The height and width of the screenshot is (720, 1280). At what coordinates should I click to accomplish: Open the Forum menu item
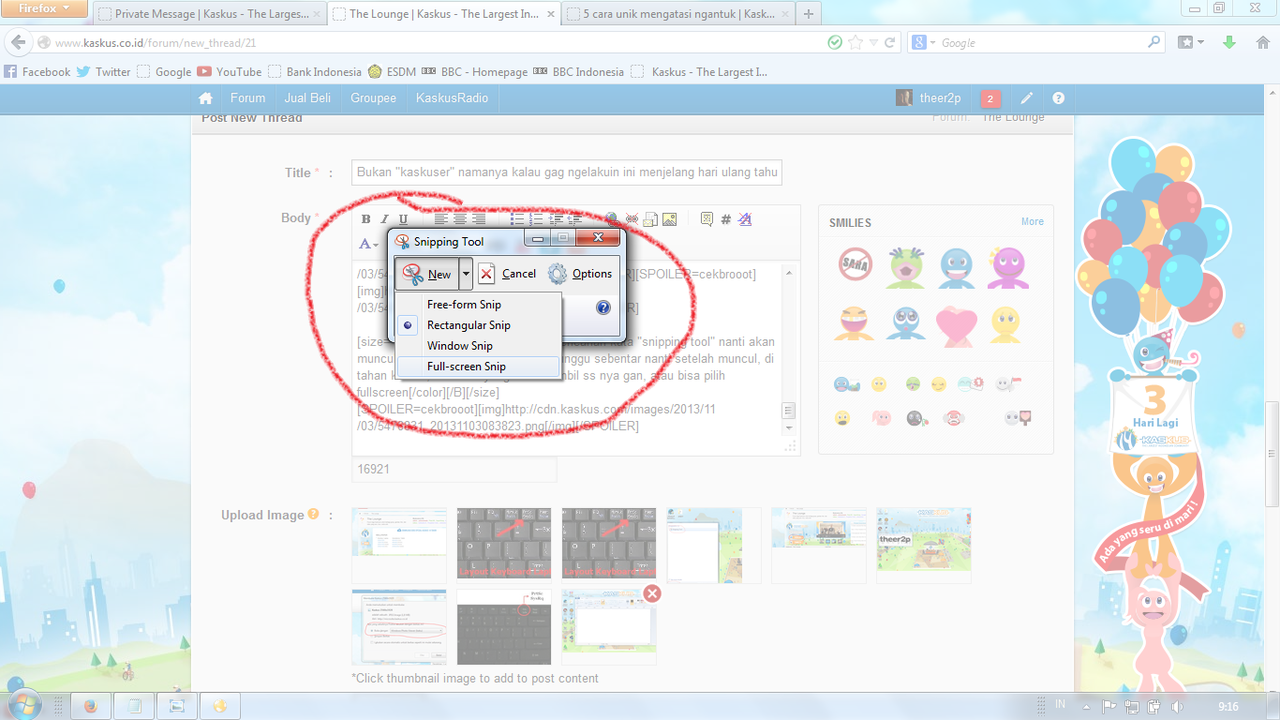tap(248, 98)
